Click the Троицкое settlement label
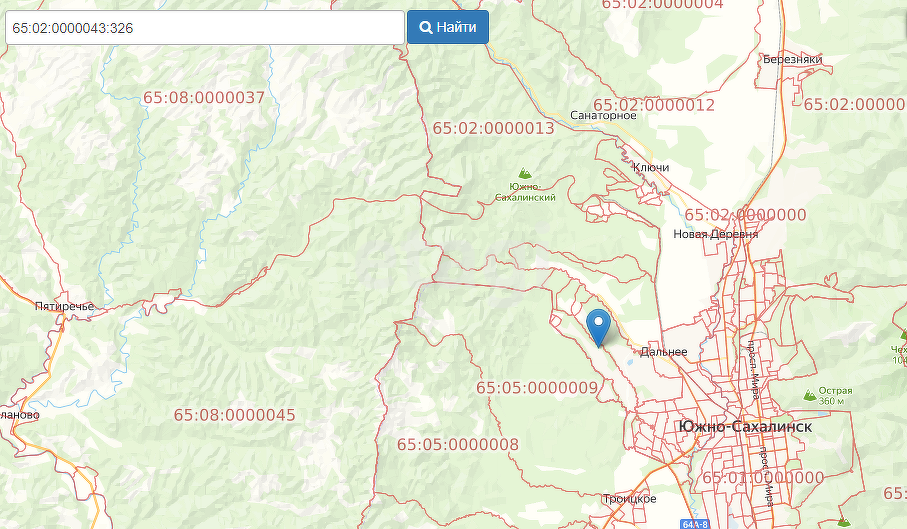 (629, 498)
